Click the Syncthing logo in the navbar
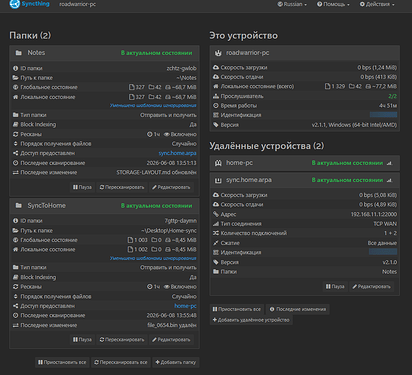412x375 pixels. 29,4
